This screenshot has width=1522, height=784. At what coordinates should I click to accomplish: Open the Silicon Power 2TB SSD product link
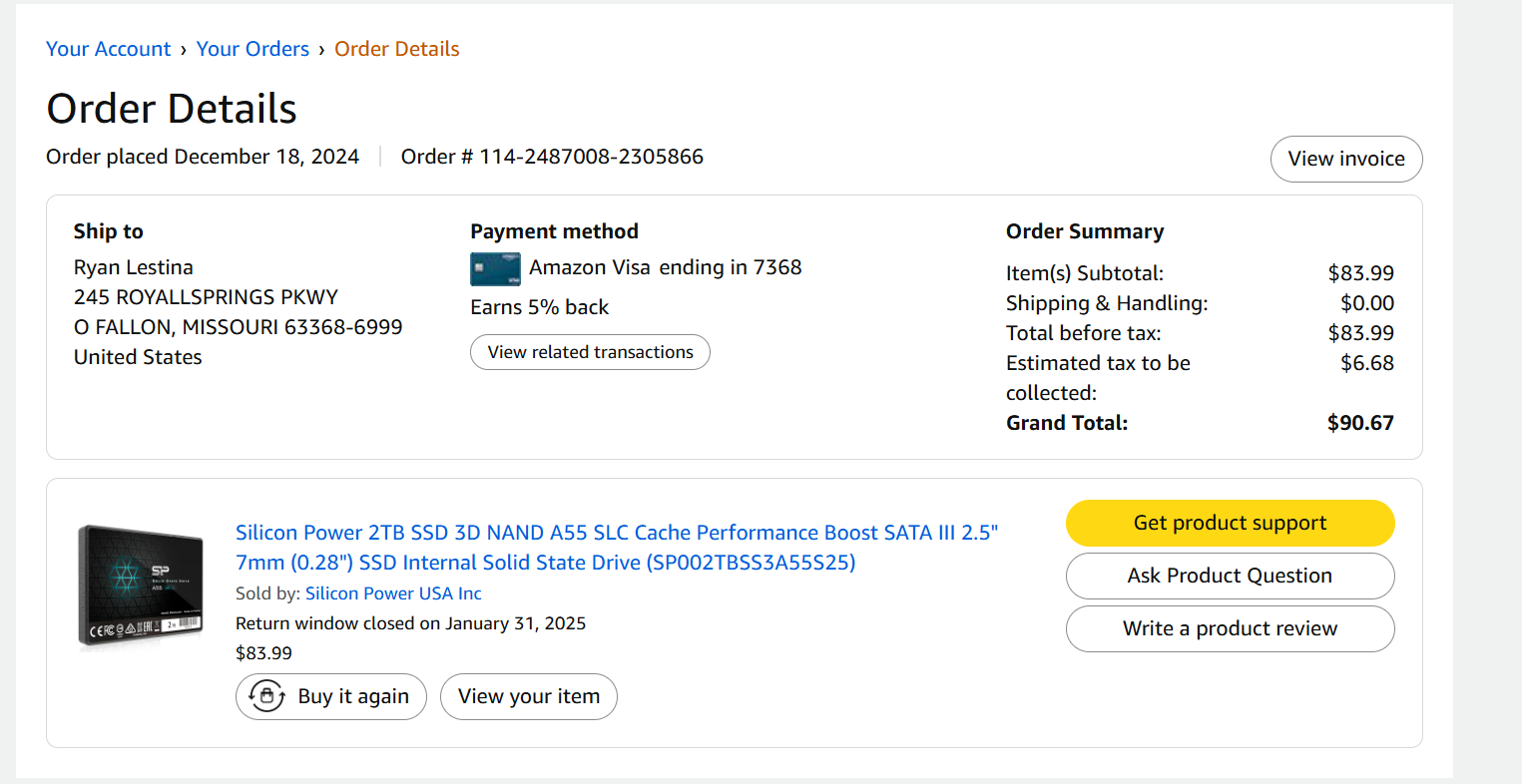point(616,548)
